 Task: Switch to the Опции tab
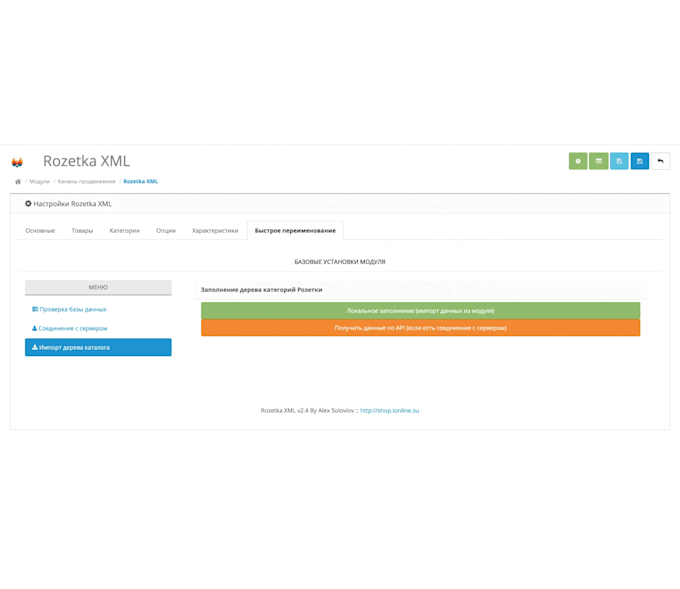tap(166, 231)
